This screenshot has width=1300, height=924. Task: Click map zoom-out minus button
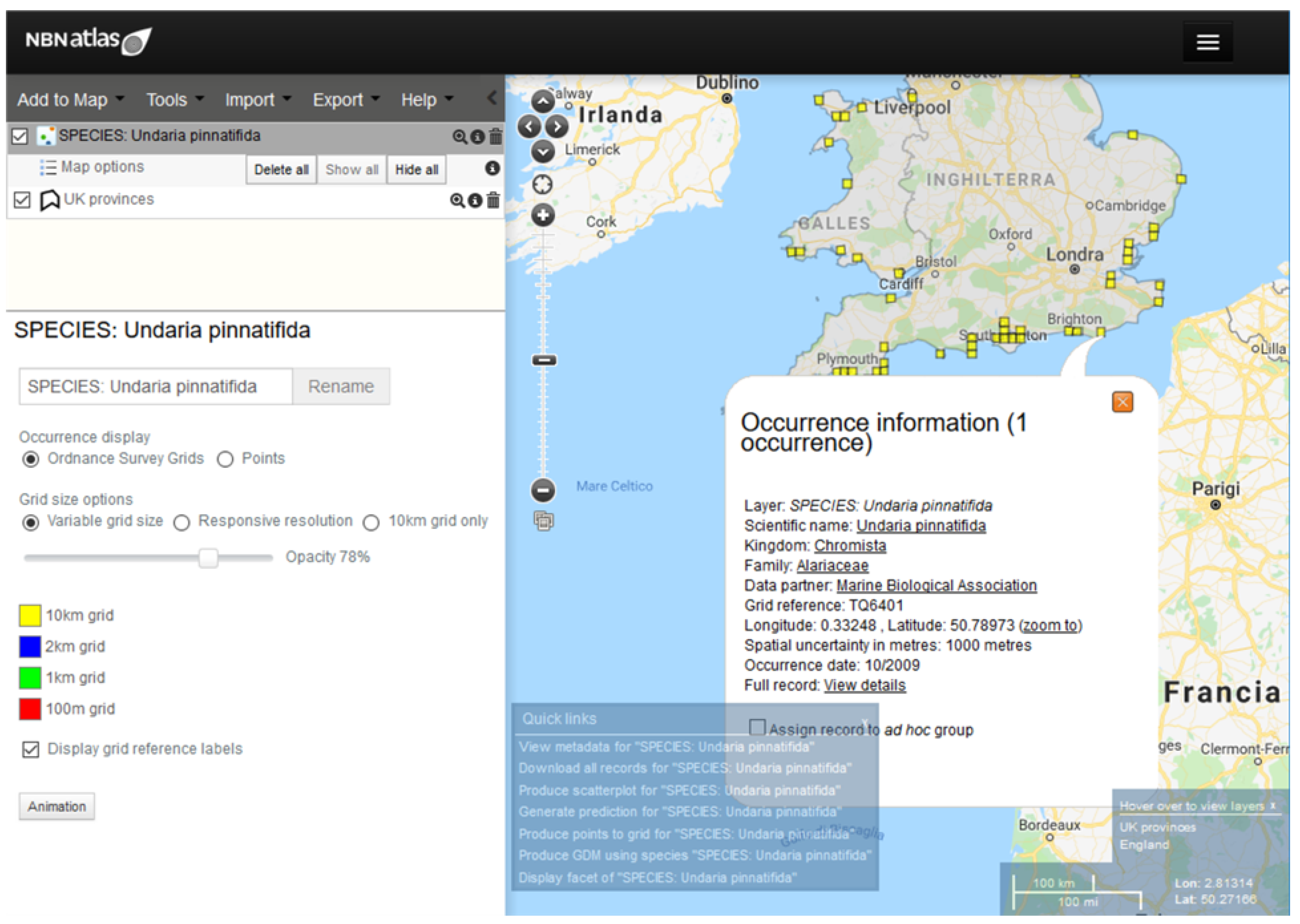542,490
